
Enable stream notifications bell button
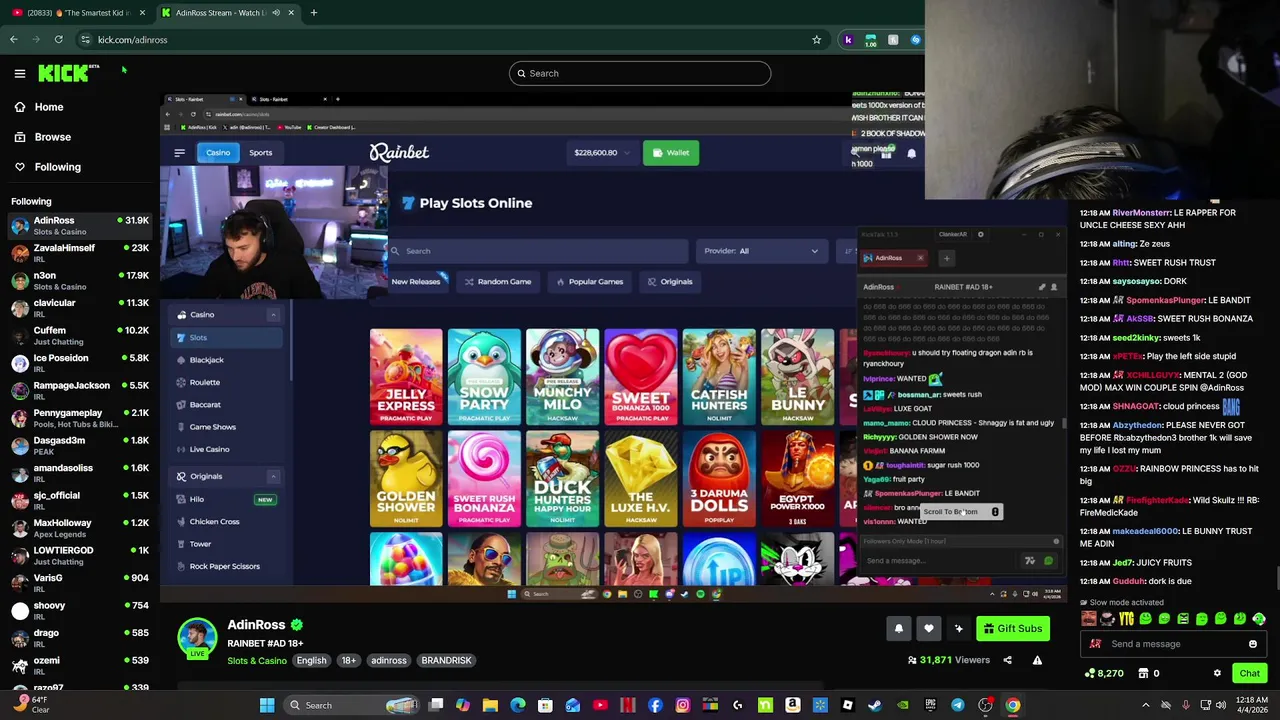point(898,628)
